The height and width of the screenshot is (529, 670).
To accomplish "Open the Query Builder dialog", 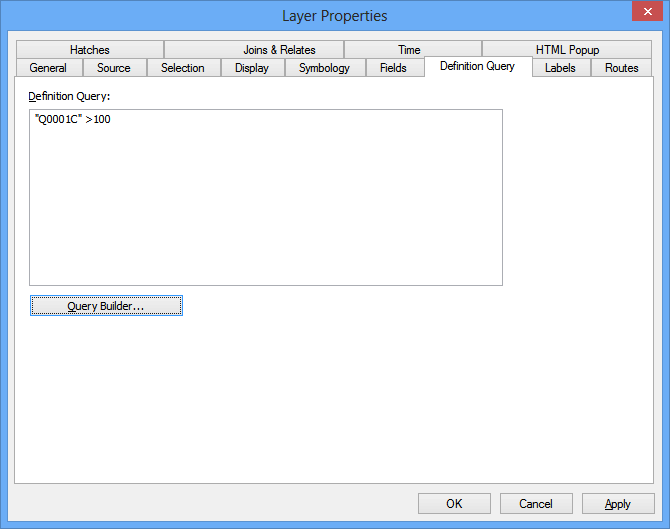I will [x=106, y=306].
